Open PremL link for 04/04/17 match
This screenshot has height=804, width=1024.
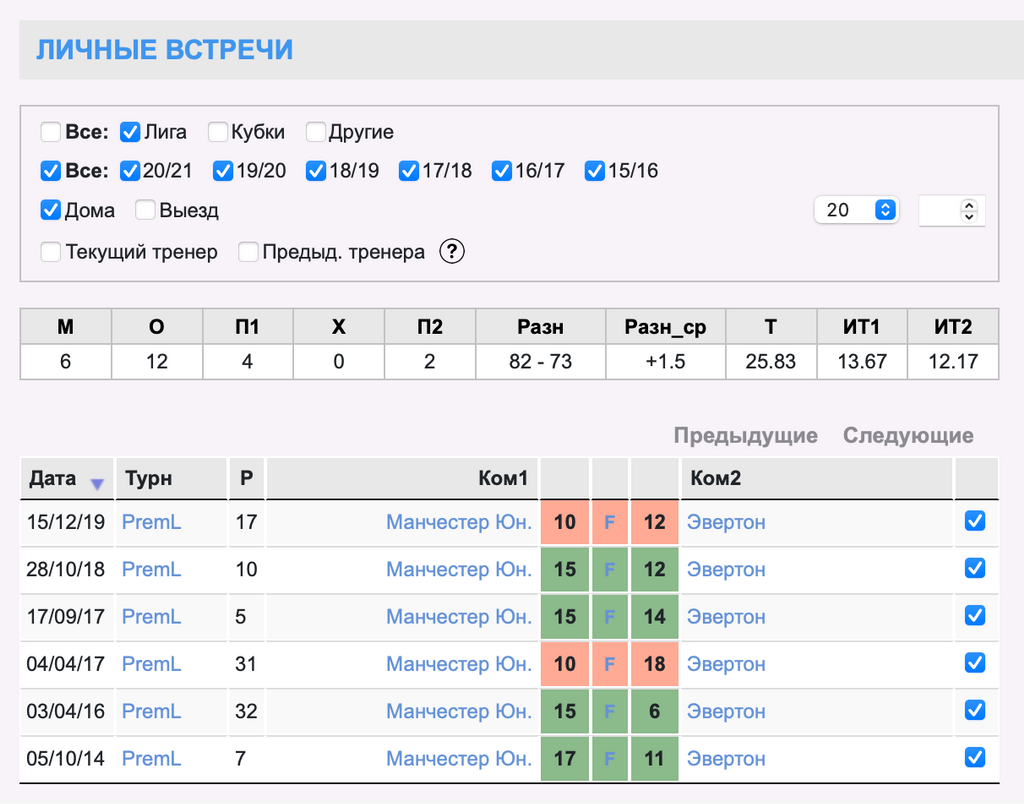[152, 664]
